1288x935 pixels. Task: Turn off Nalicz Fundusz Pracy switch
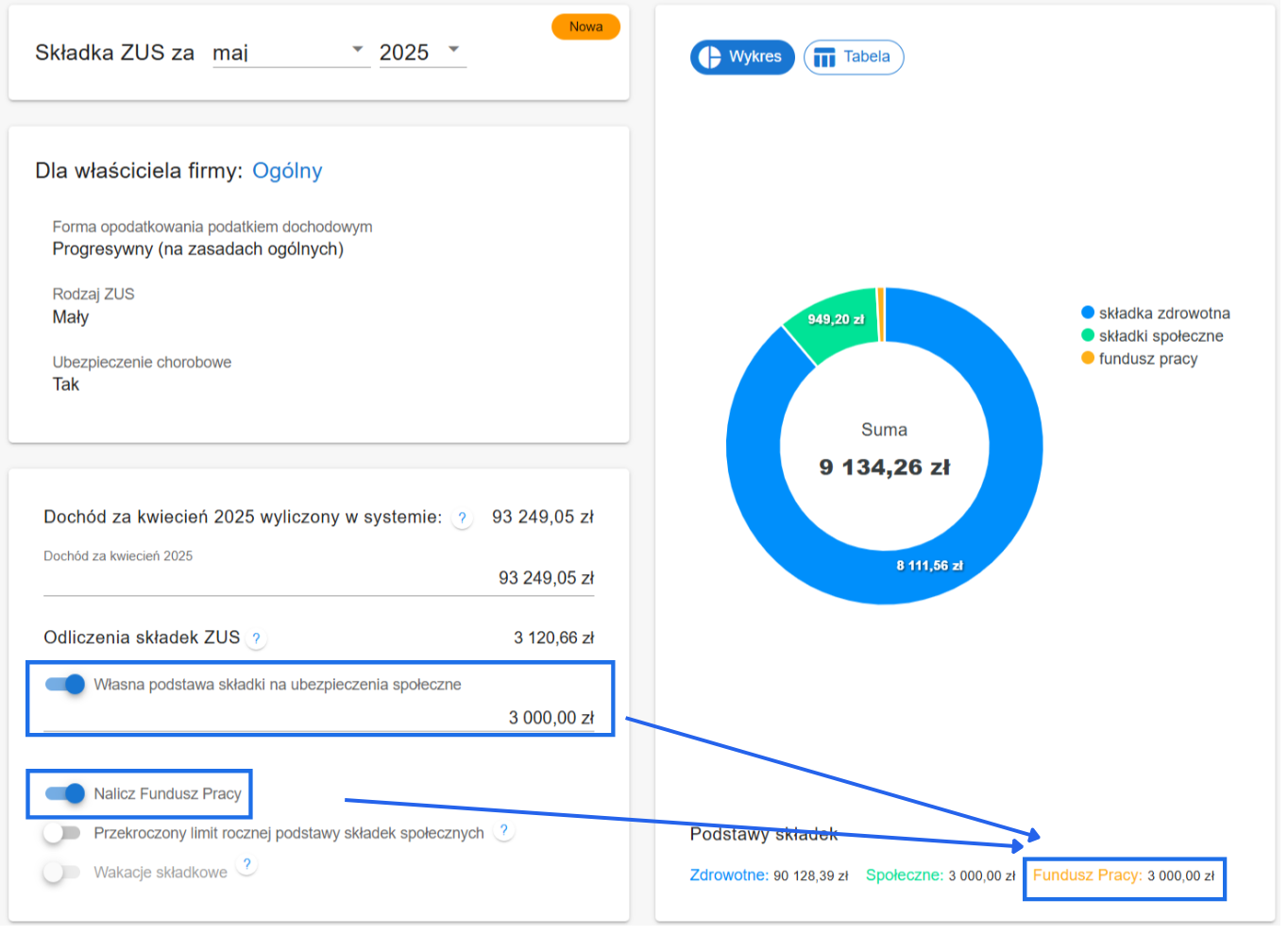pos(65,793)
